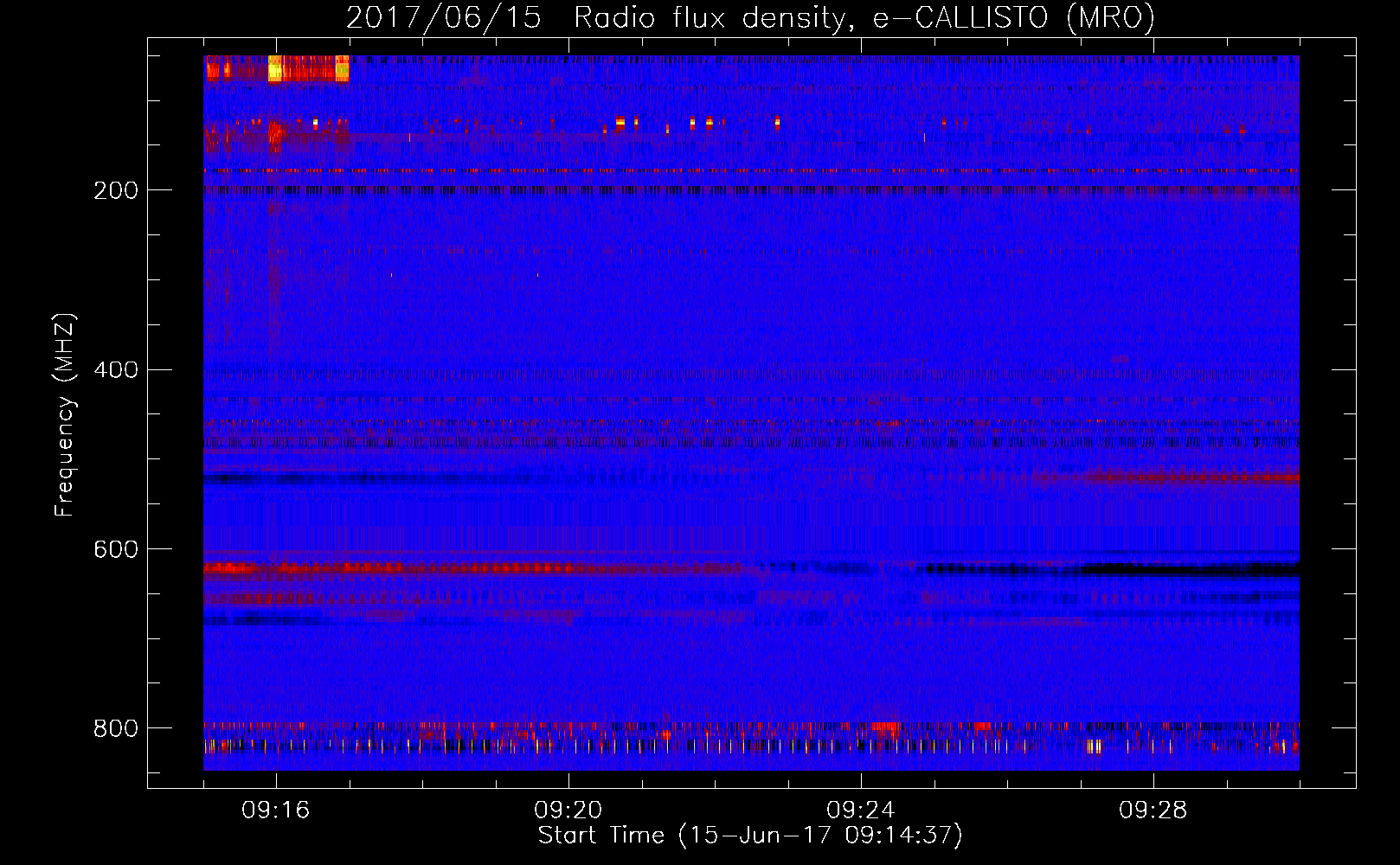Click the 600 frequency tick label
The height and width of the screenshot is (865, 1400).
tap(116, 550)
